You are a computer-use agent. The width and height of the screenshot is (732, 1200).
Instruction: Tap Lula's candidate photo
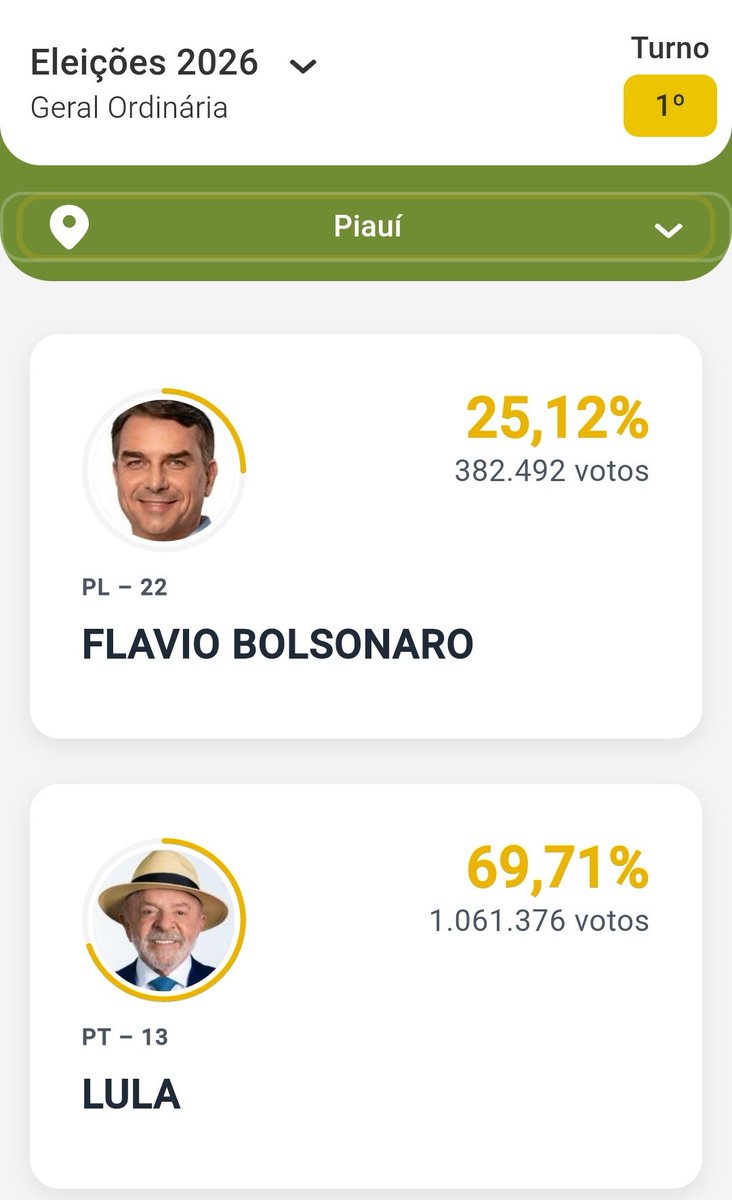tap(163, 918)
